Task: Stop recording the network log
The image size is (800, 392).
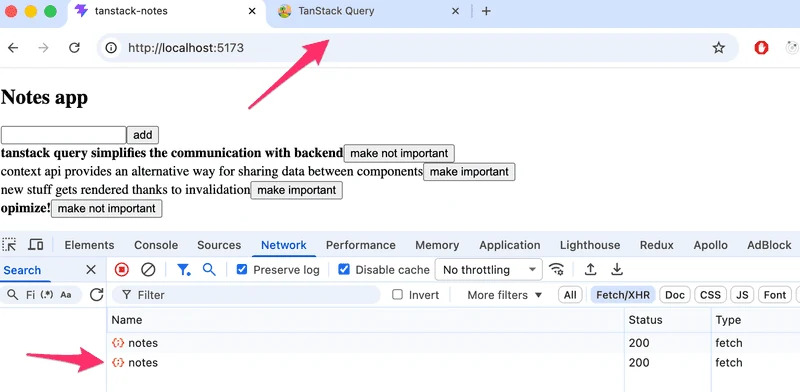Action: [x=121, y=270]
